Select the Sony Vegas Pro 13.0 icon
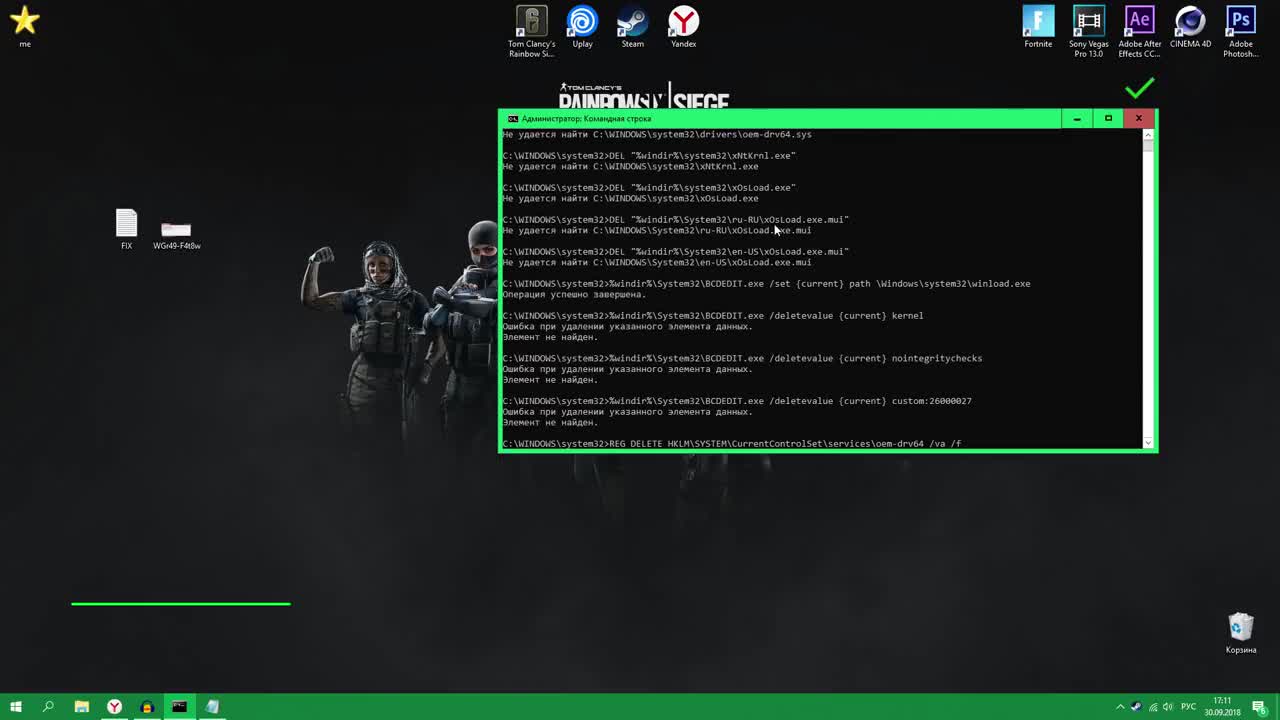 pos(1088,32)
